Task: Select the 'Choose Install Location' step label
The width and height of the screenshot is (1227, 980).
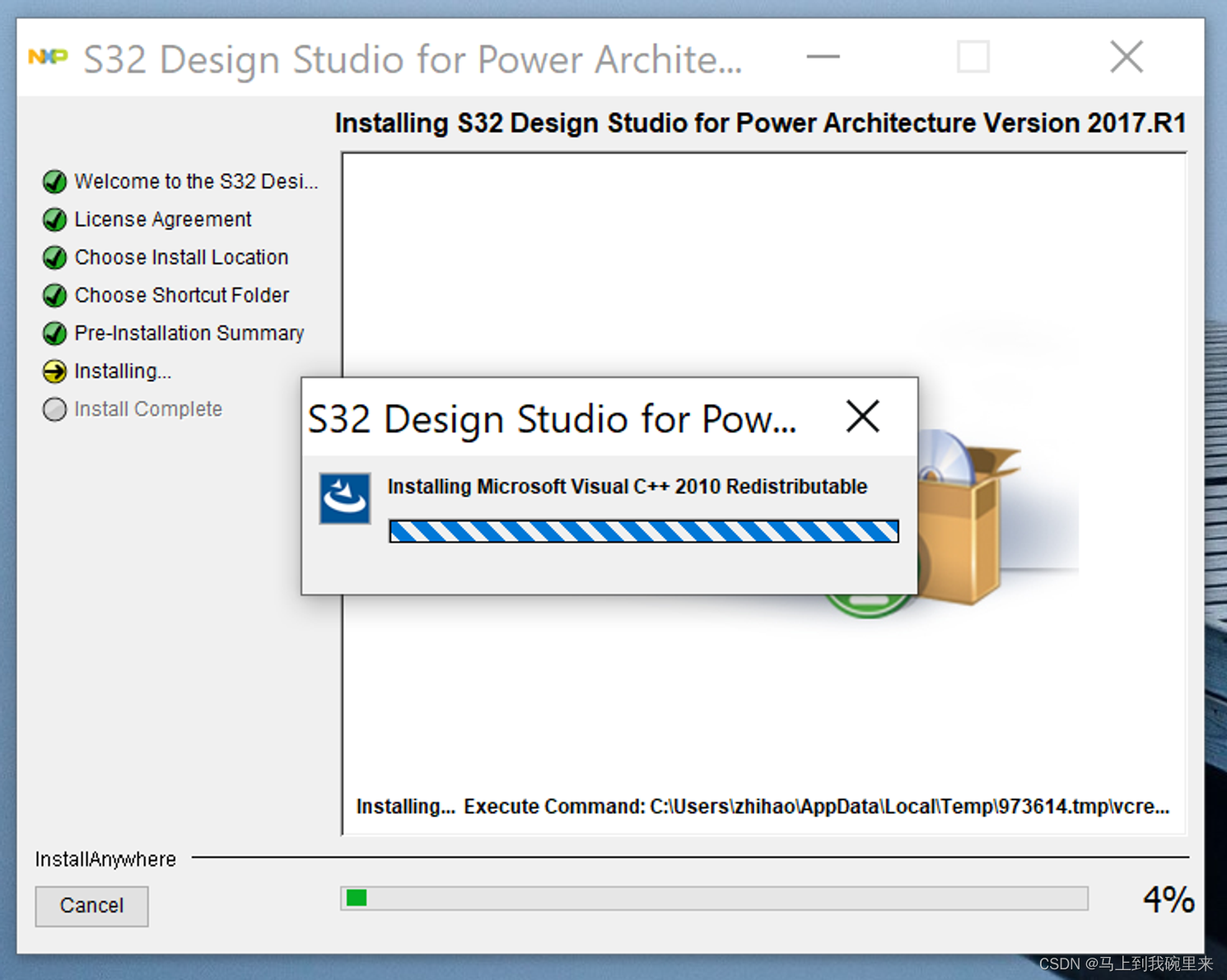Action: tap(181, 257)
